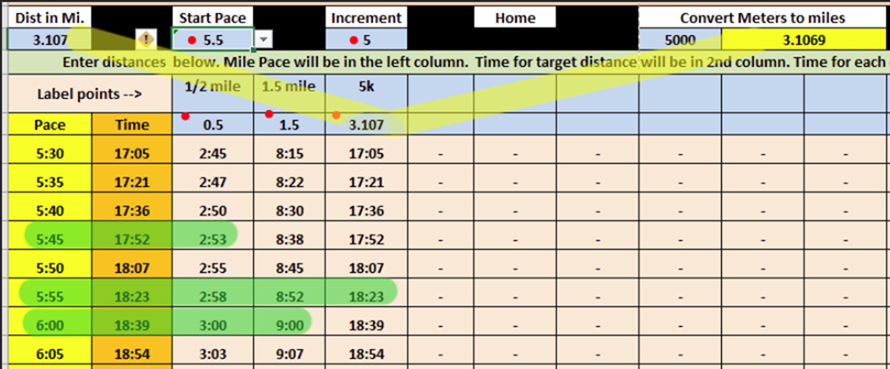Screen dimensions: 890x369
Task: Click the 5:55 pace cell
Action: click(50, 296)
